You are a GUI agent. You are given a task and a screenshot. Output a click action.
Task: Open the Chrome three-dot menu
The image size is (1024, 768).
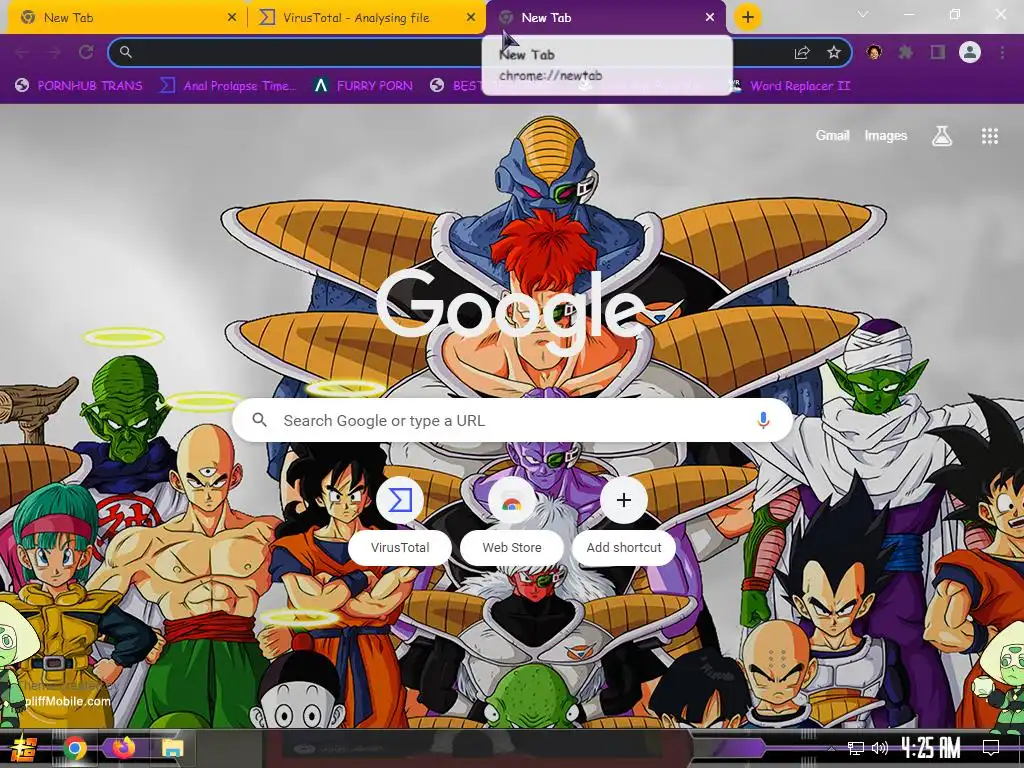[x=1002, y=52]
